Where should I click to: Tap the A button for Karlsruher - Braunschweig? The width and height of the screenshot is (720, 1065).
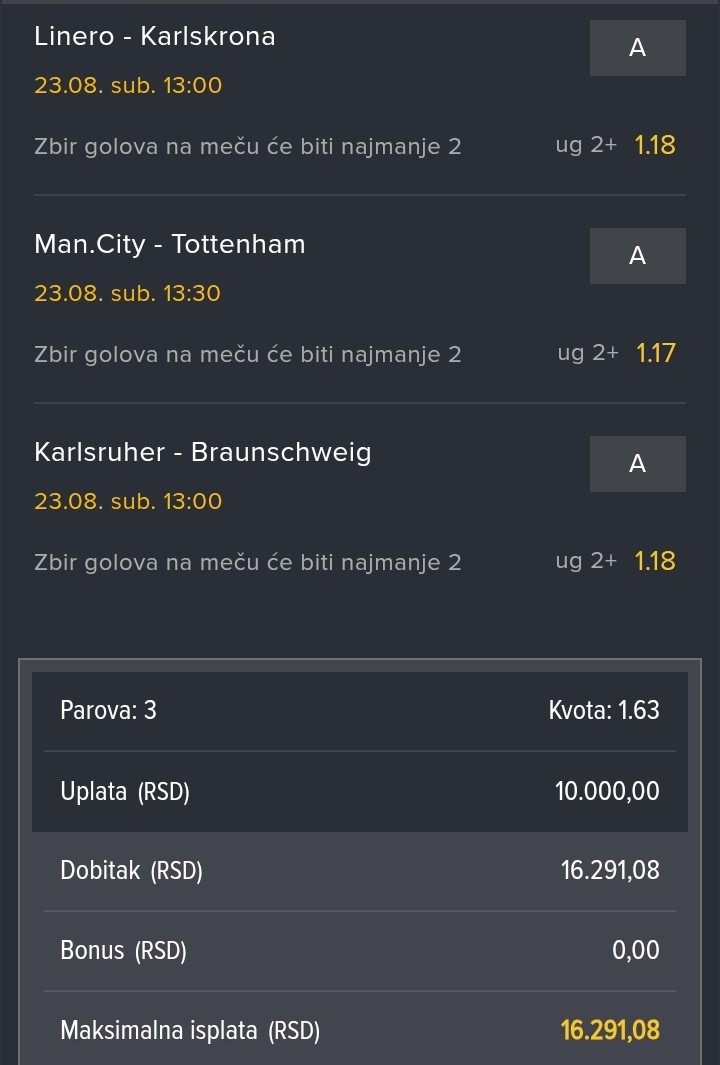tap(637, 463)
